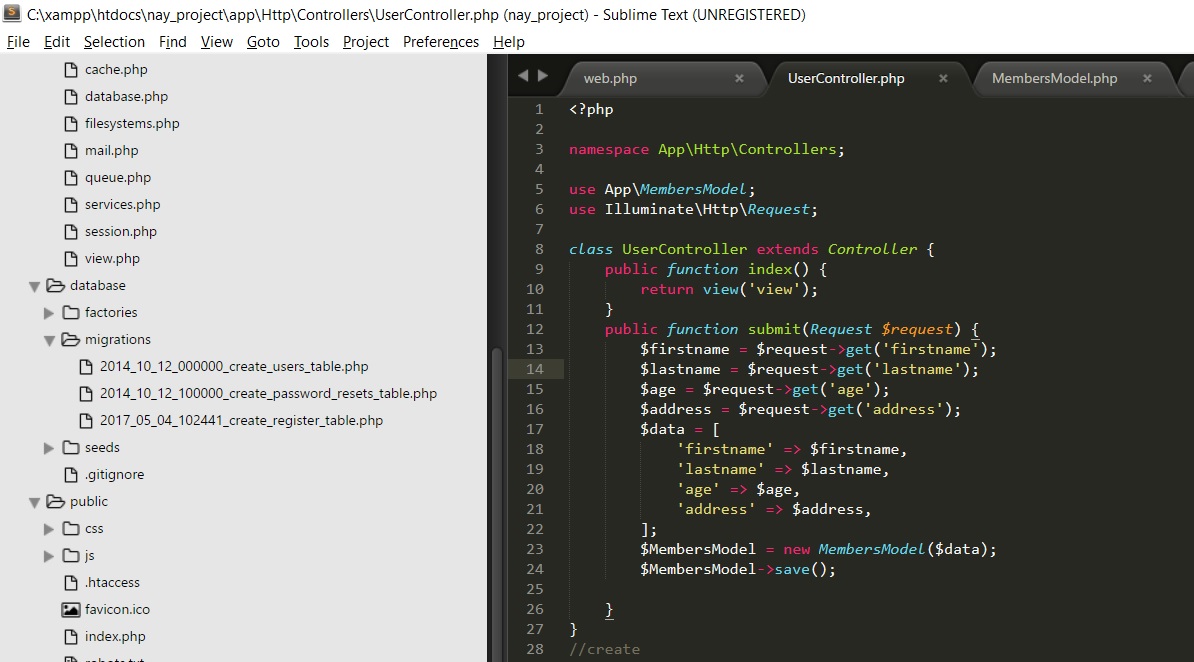Screen dimensions: 1194x662
Task: Click the file icon next to cache.php
Action: tap(70, 69)
